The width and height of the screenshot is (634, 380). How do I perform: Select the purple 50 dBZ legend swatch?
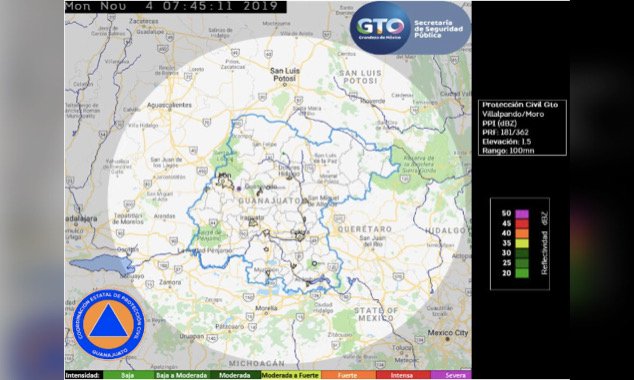(x=522, y=213)
